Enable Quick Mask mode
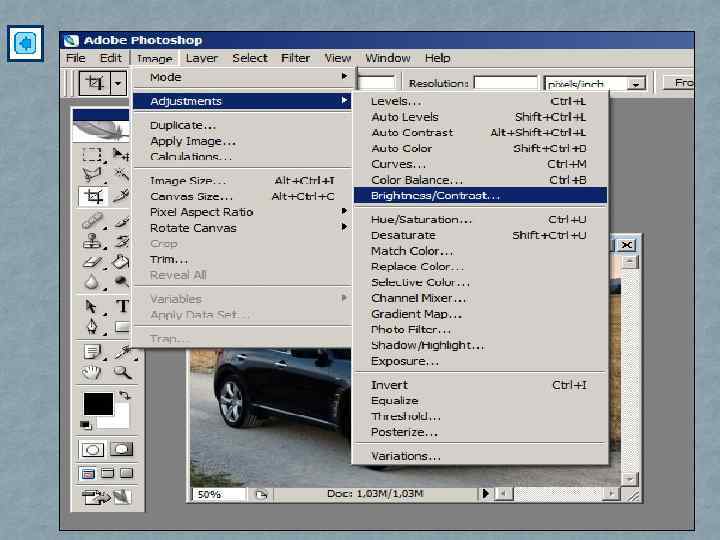 click(121, 450)
